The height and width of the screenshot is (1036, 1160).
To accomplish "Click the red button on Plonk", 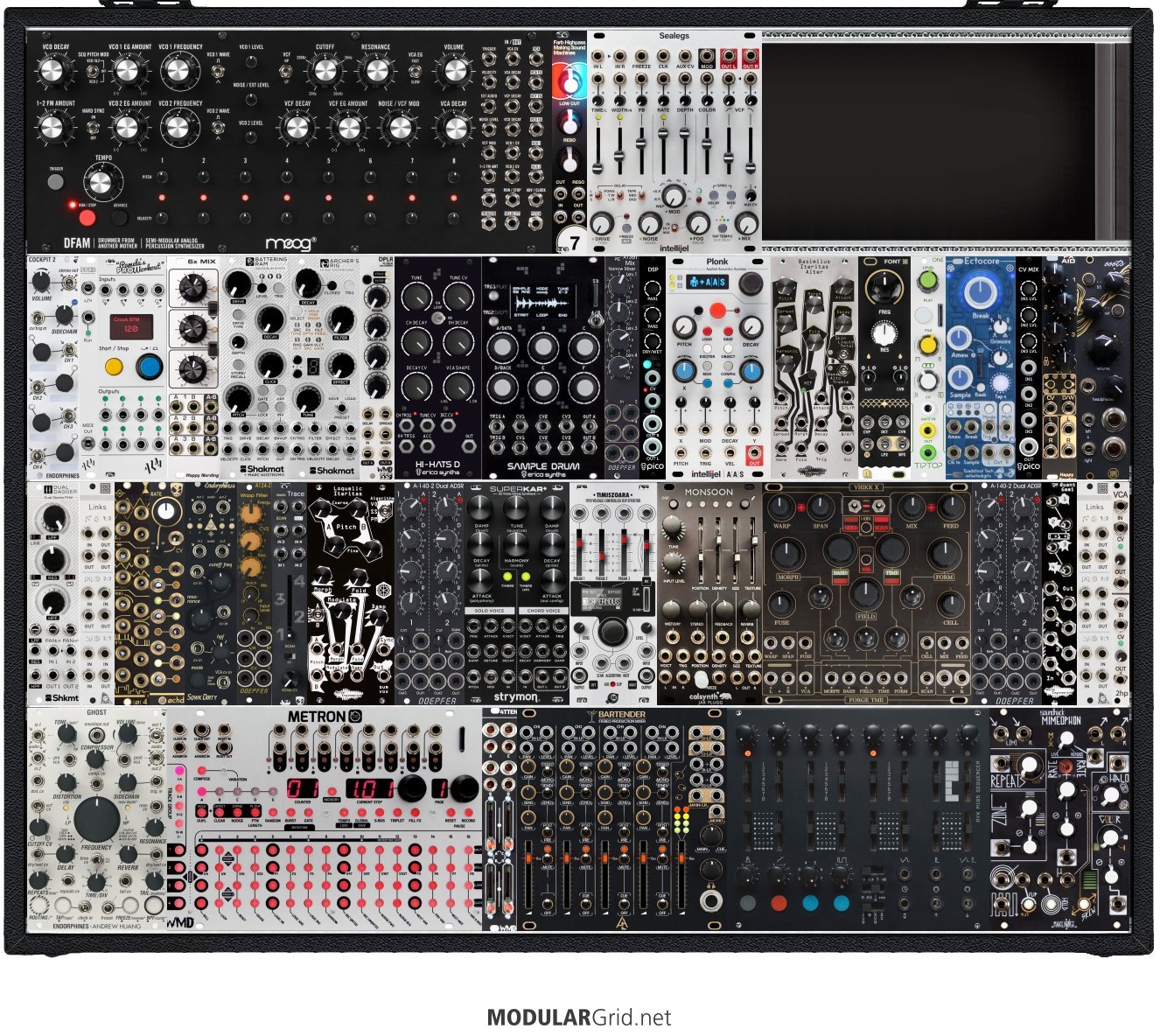I will [717, 310].
